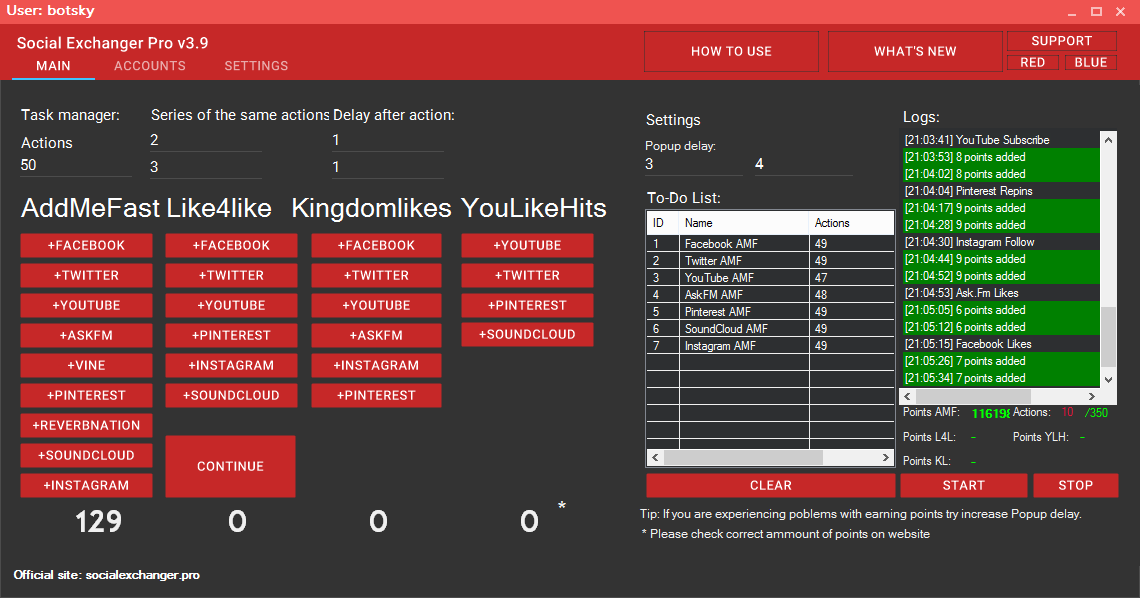Click the CONTINUE button
Image resolution: width=1140 pixels, height=598 pixels.
click(x=230, y=466)
